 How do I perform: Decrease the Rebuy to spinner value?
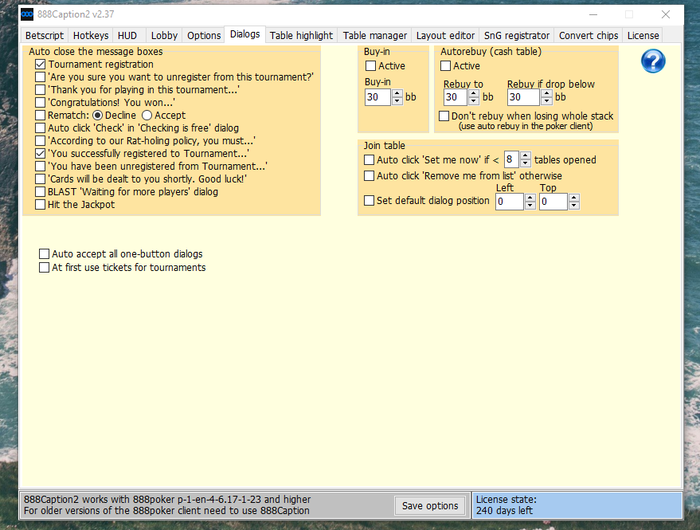point(474,101)
